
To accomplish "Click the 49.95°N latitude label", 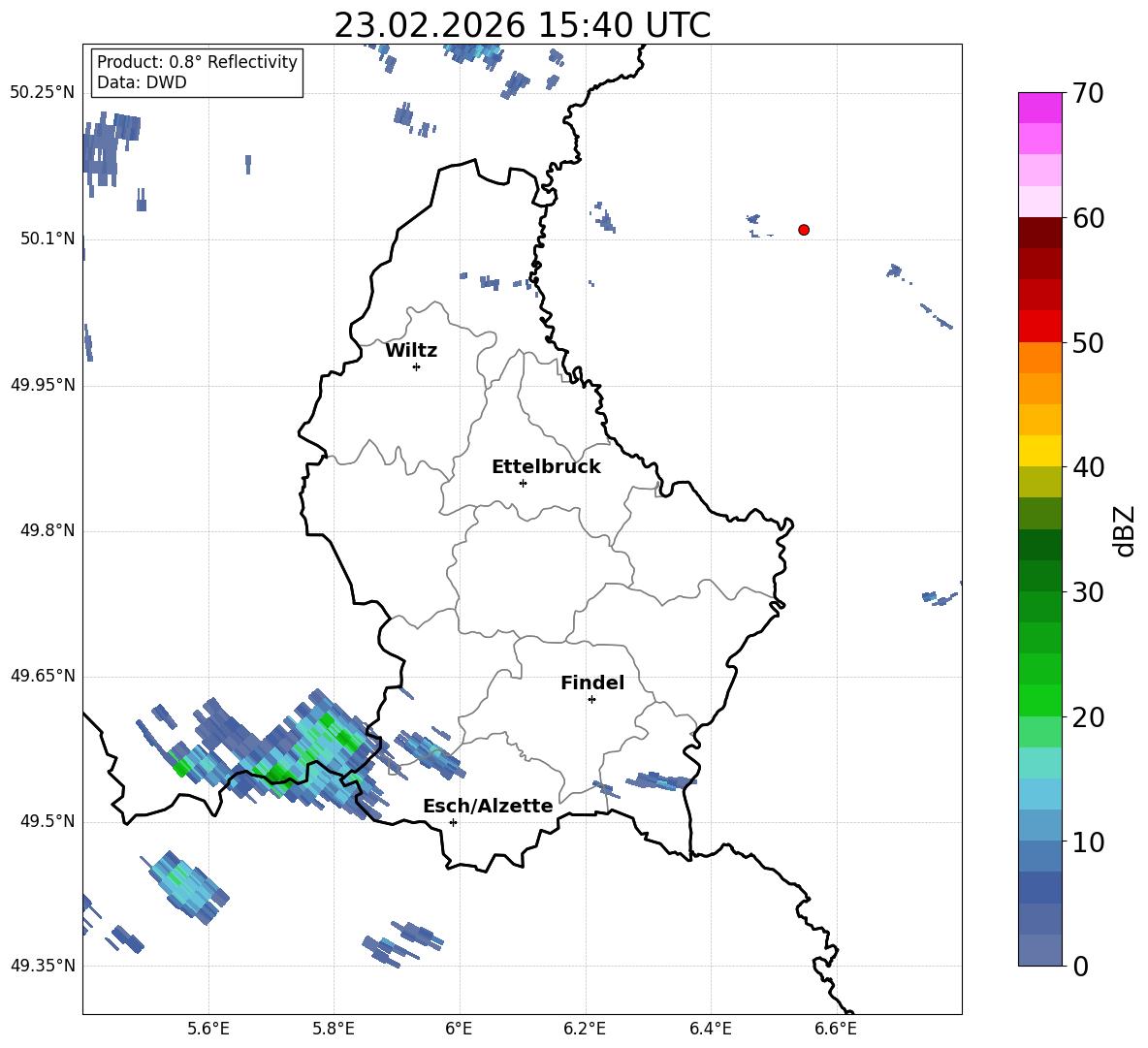I will 43,385.
